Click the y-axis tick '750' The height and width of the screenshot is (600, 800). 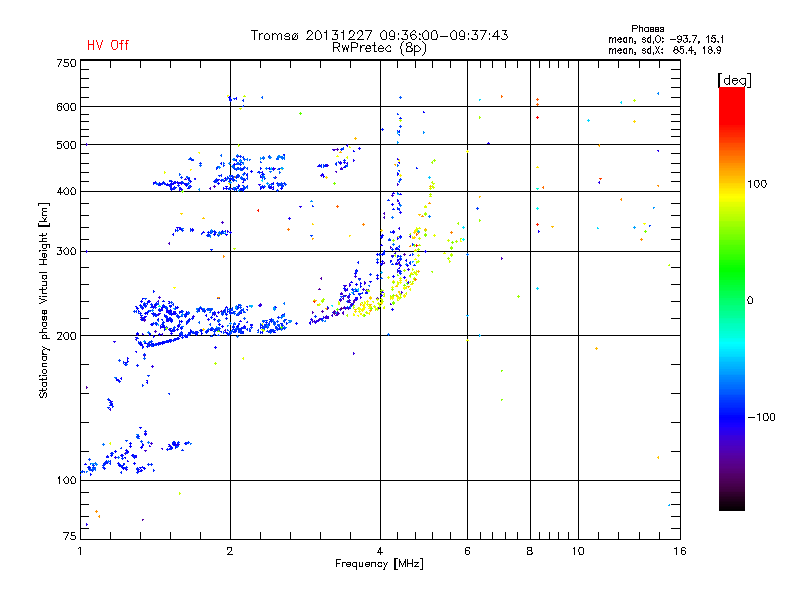[66, 63]
